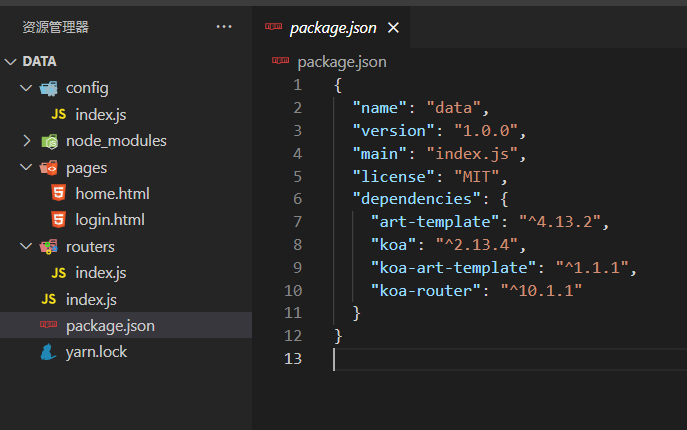687x430 pixels.
Task: Click the package.json breadcrumb
Action: pyautogui.click(x=341, y=62)
